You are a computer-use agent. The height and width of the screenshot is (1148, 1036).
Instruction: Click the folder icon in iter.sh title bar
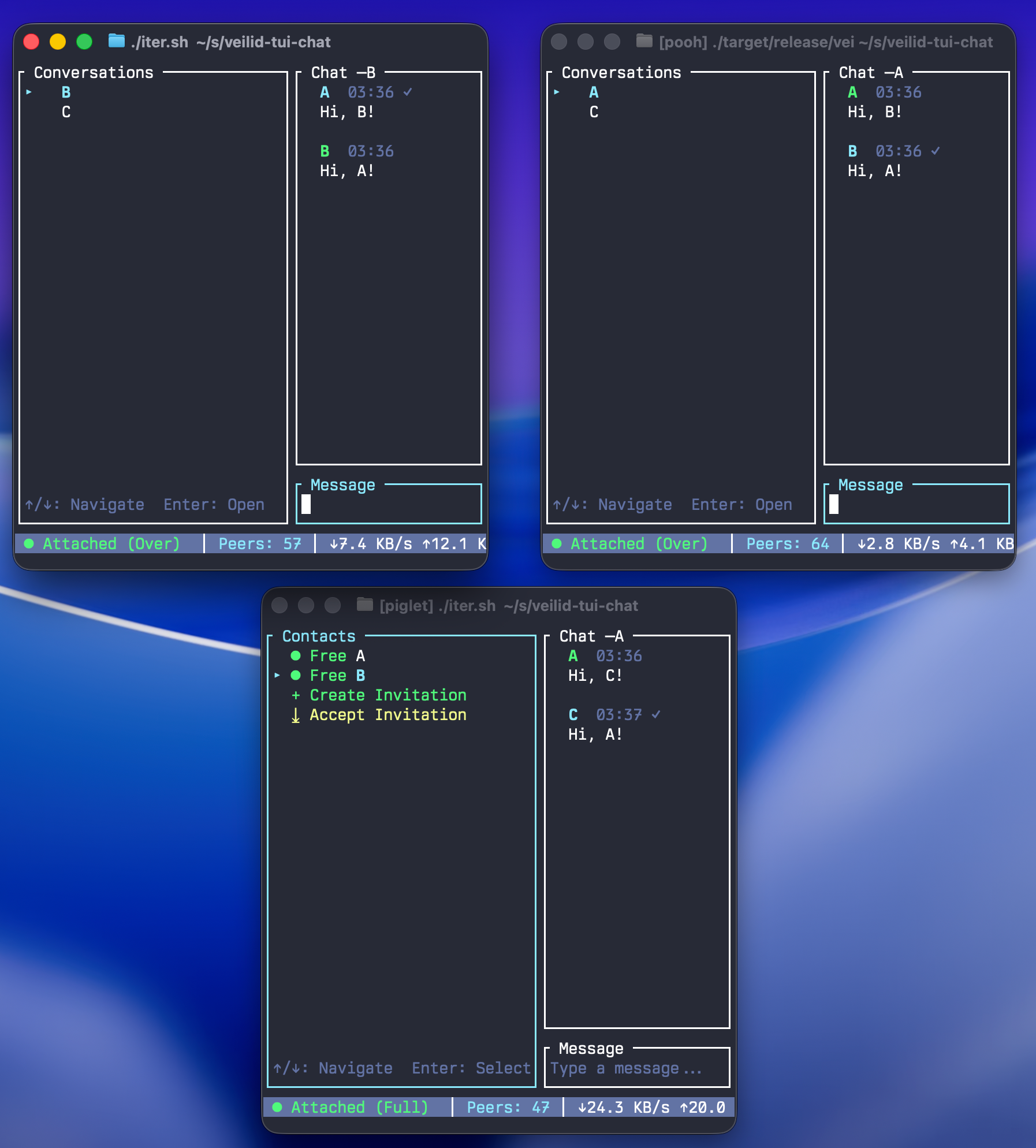coord(117,41)
